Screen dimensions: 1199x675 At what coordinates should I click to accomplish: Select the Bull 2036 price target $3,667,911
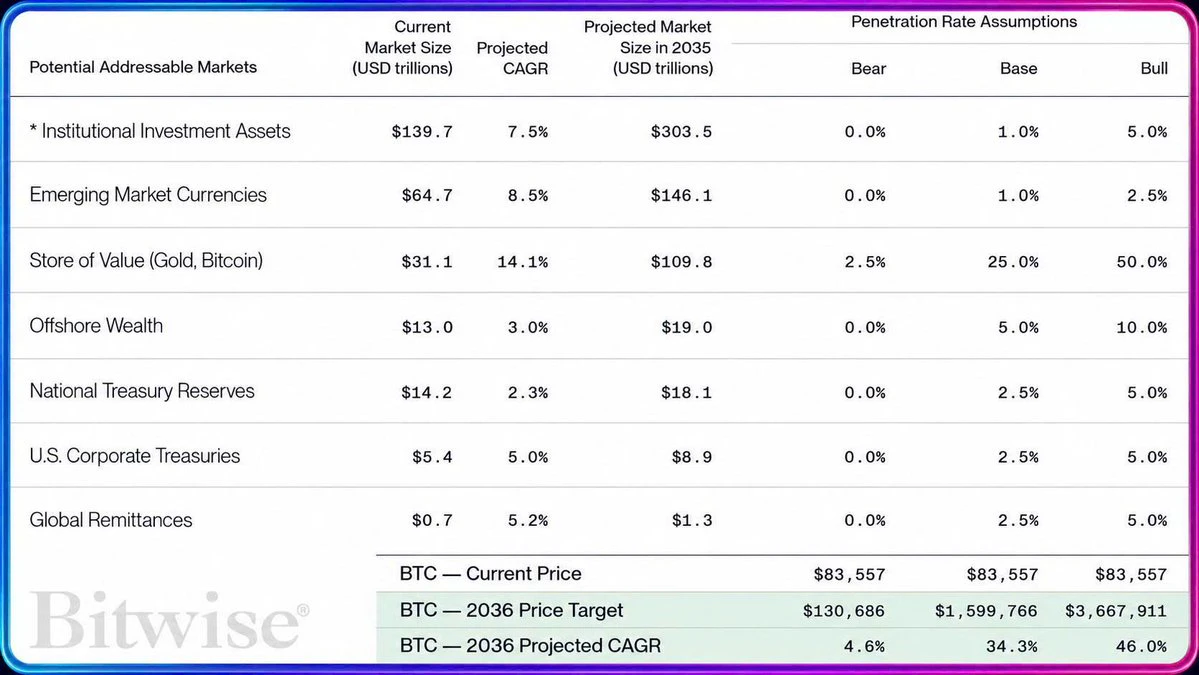[x=1116, y=611]
